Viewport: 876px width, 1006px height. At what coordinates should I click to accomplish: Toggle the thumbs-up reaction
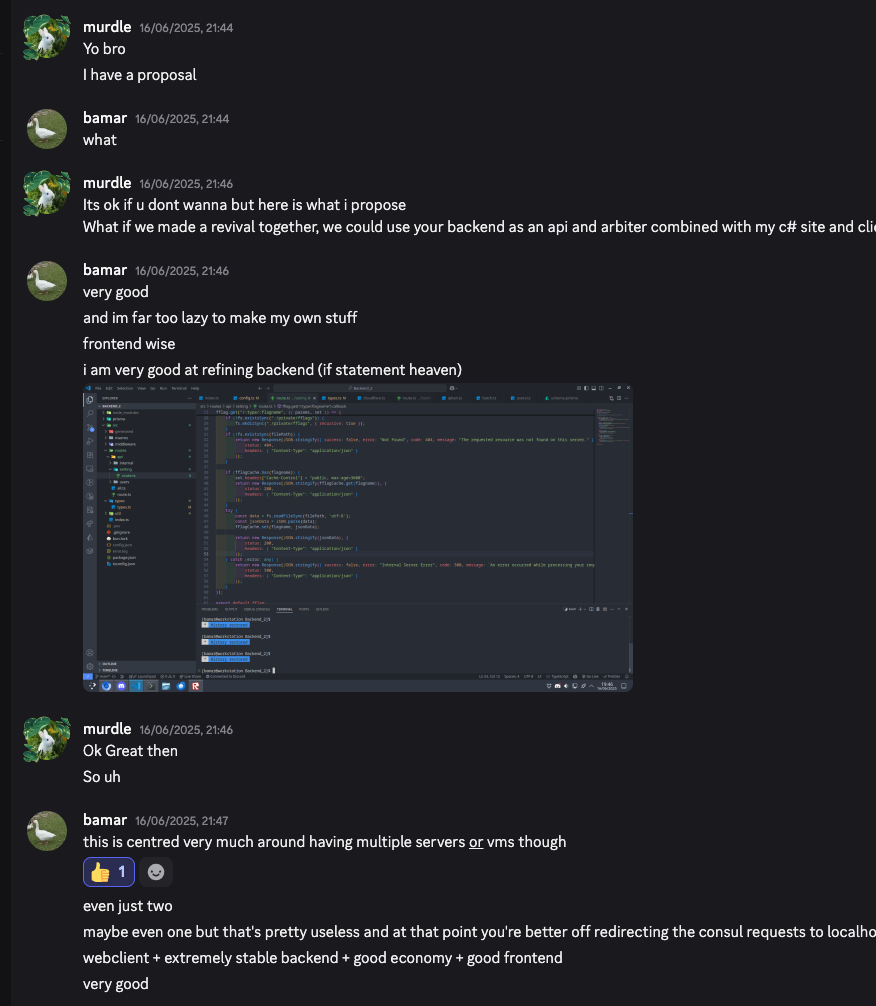pyautogui.click(x=110, y=872)
